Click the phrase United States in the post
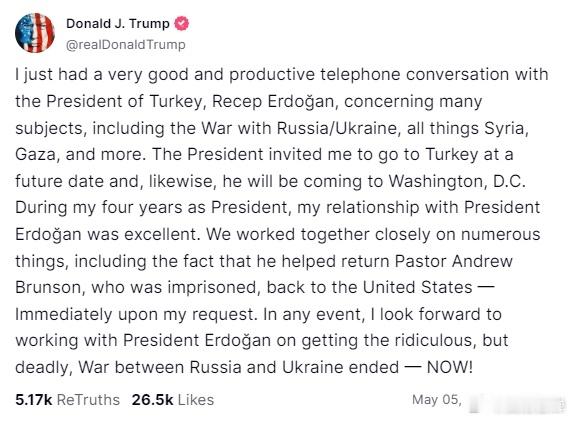Viewport: 572px width, 421px height. tap(418, 287)
